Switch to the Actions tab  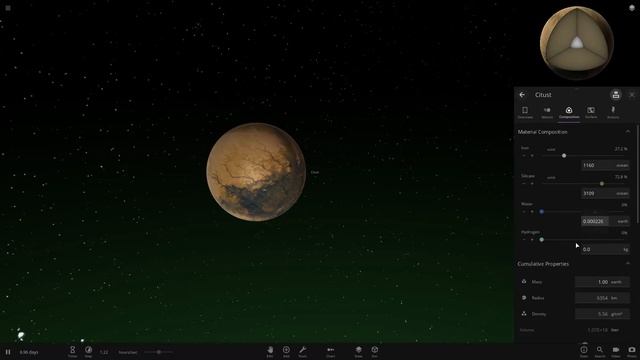613,113
